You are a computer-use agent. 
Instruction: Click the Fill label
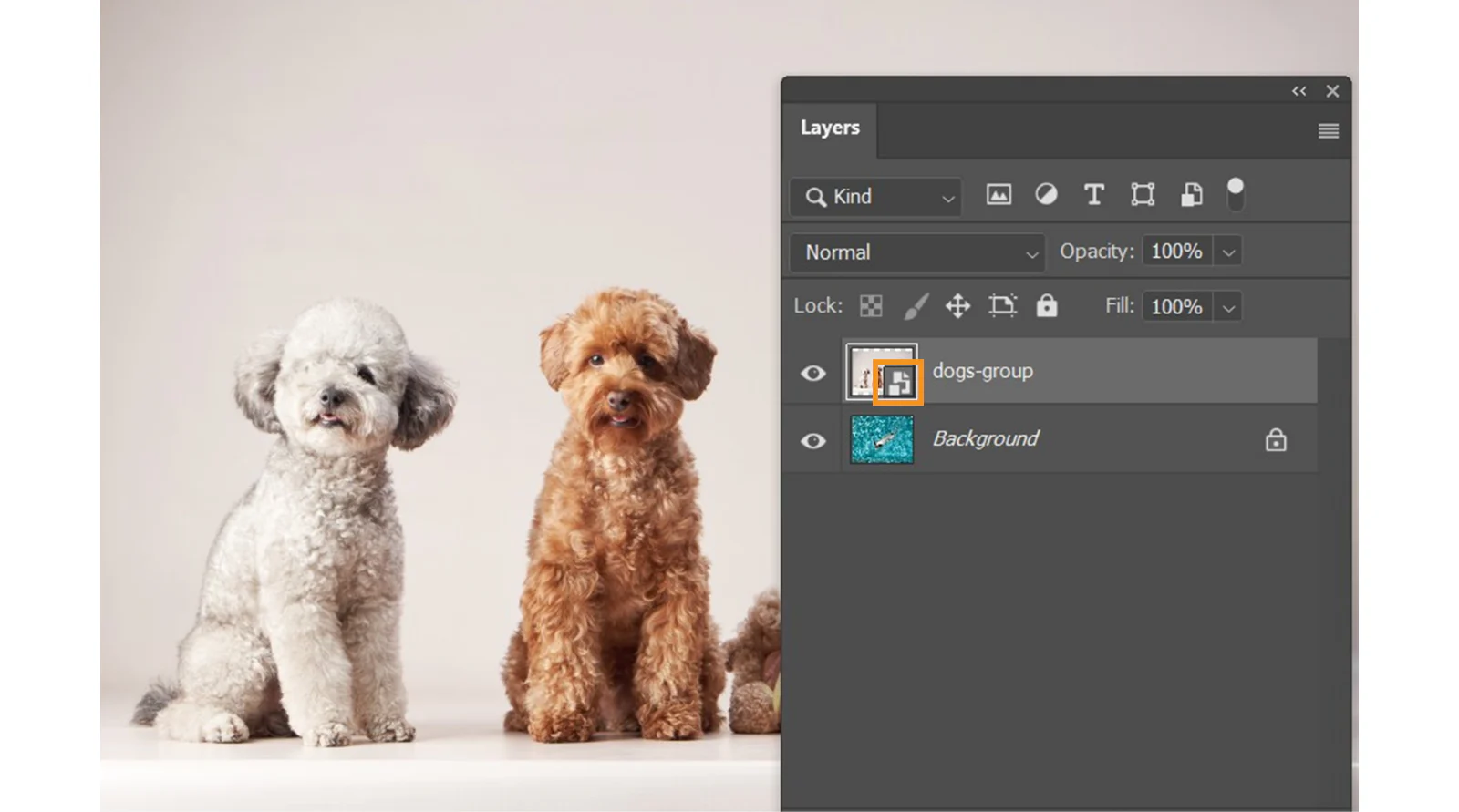pyautogui.click(x=1120, y=306)
